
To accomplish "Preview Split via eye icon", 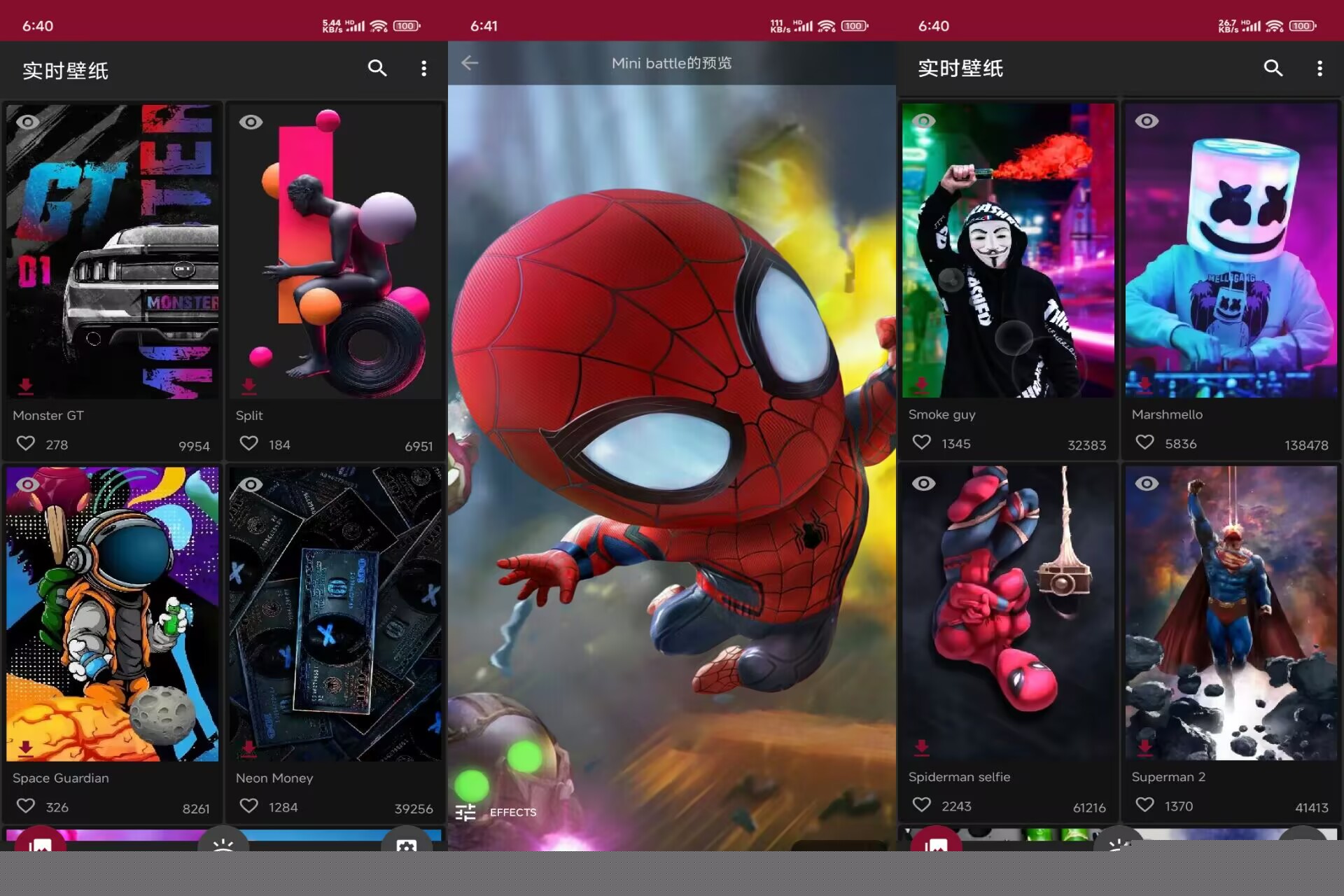I will (251, 122).
